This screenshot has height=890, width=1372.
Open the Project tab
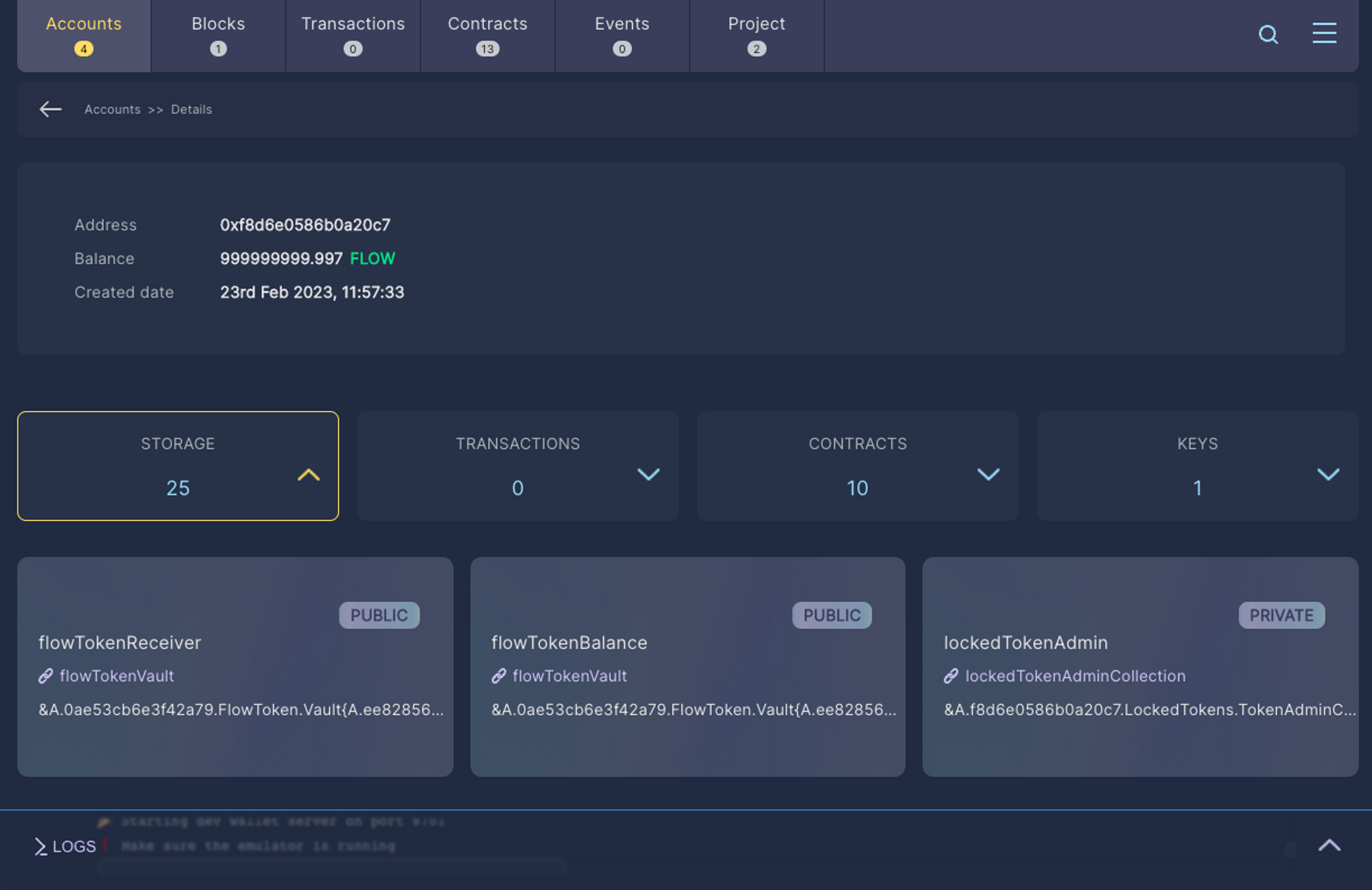tap(756, 34)
